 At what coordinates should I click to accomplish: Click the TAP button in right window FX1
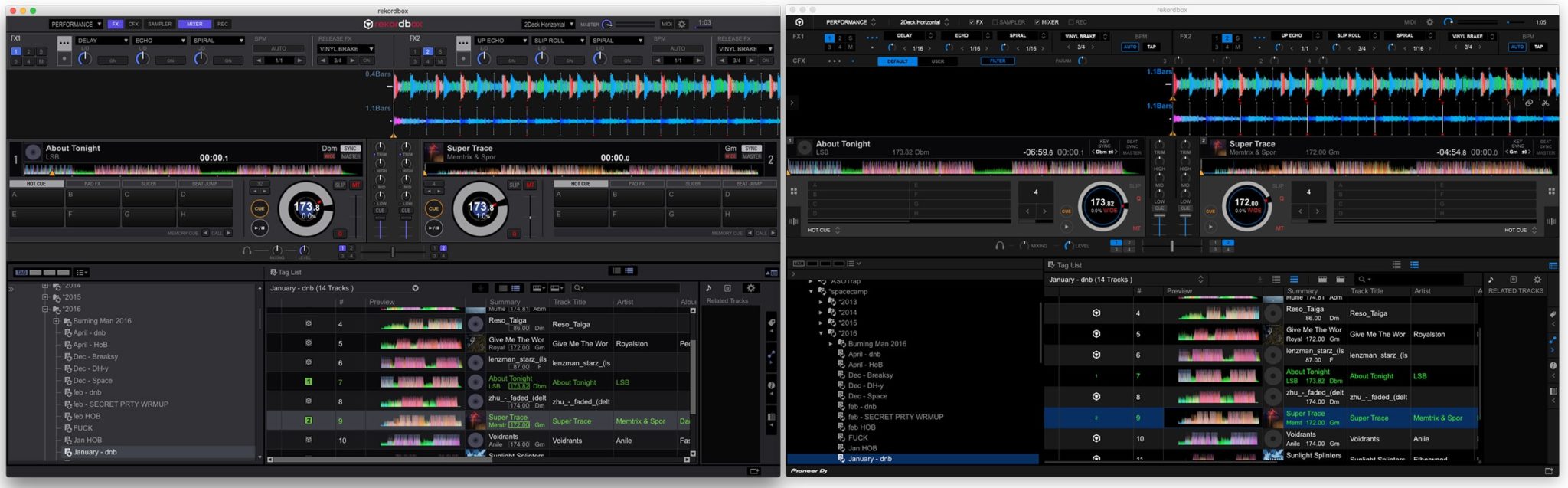(x=1151, y=47)
